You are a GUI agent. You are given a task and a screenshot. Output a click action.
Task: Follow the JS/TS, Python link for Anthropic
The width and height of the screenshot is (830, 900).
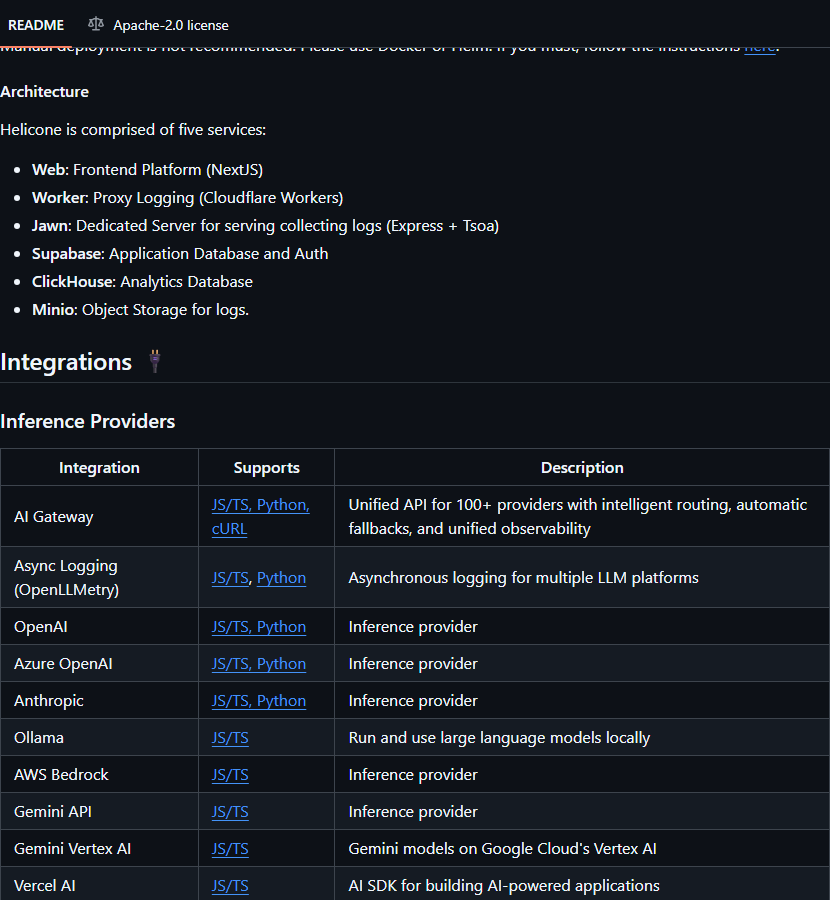pyautogui.click(x=259, y=701)
